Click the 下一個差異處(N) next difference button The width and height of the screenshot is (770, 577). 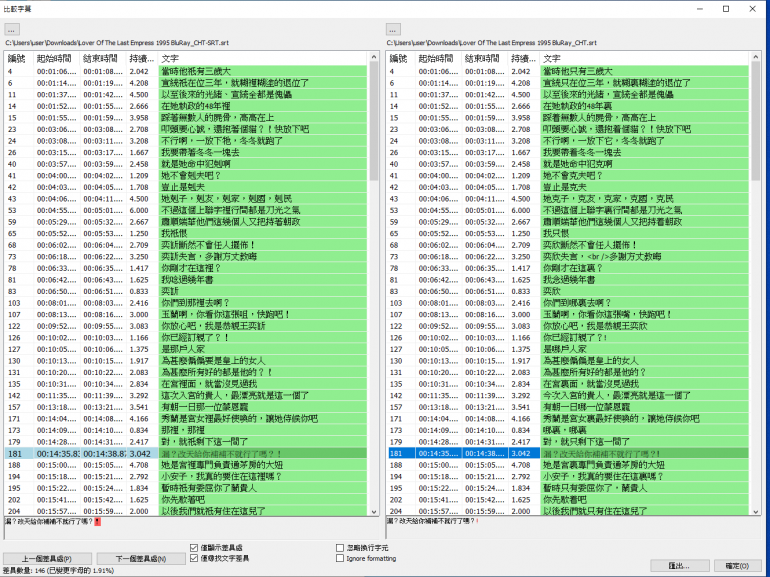[x=141, y=559]
